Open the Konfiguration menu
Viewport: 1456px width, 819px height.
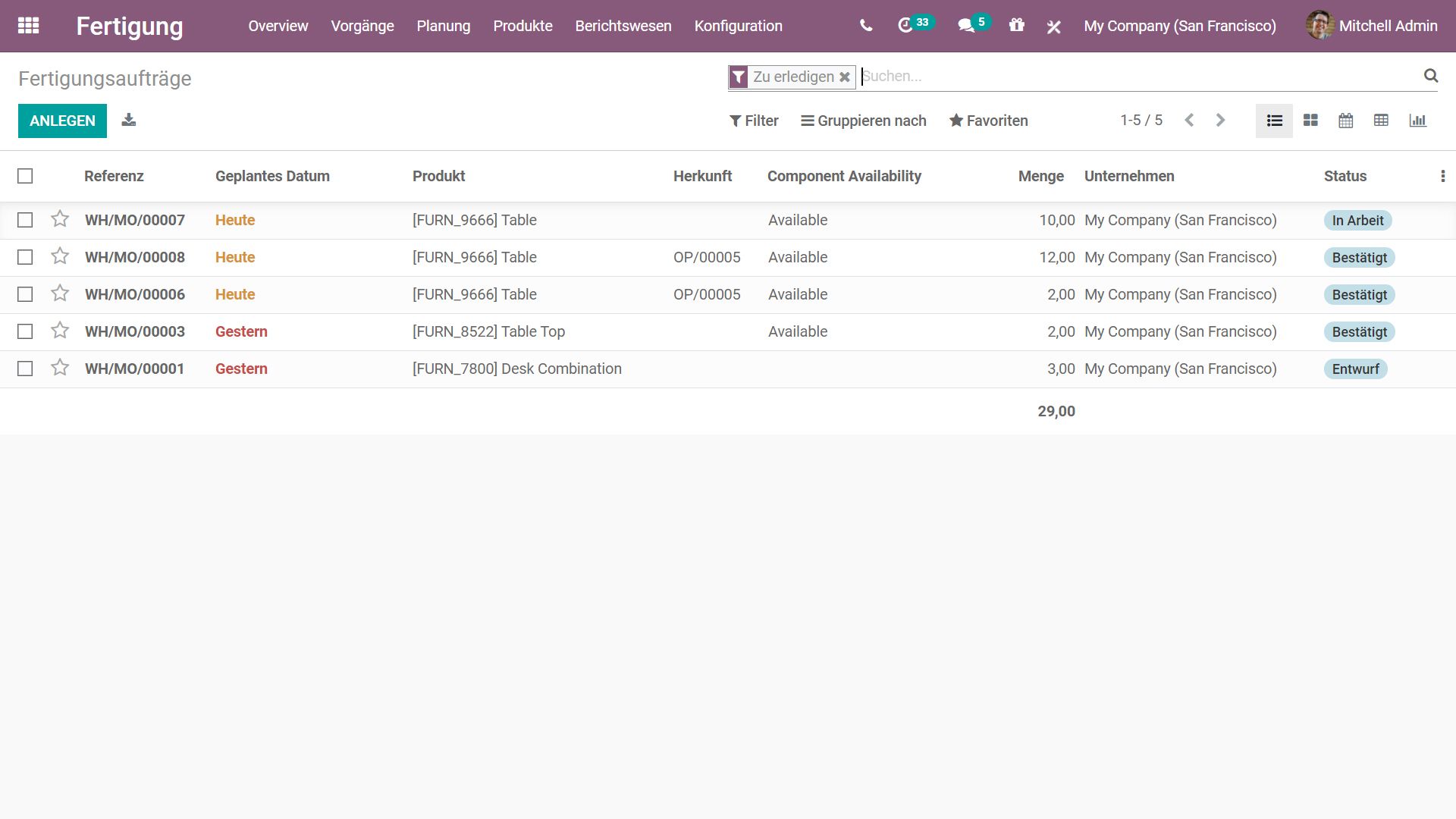click(x=738, y=26)
